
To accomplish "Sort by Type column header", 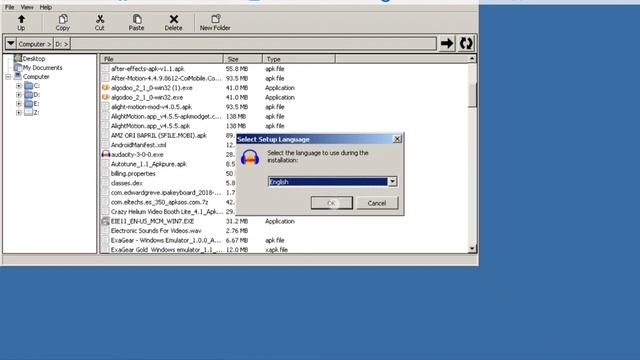I will click(299, 59).
